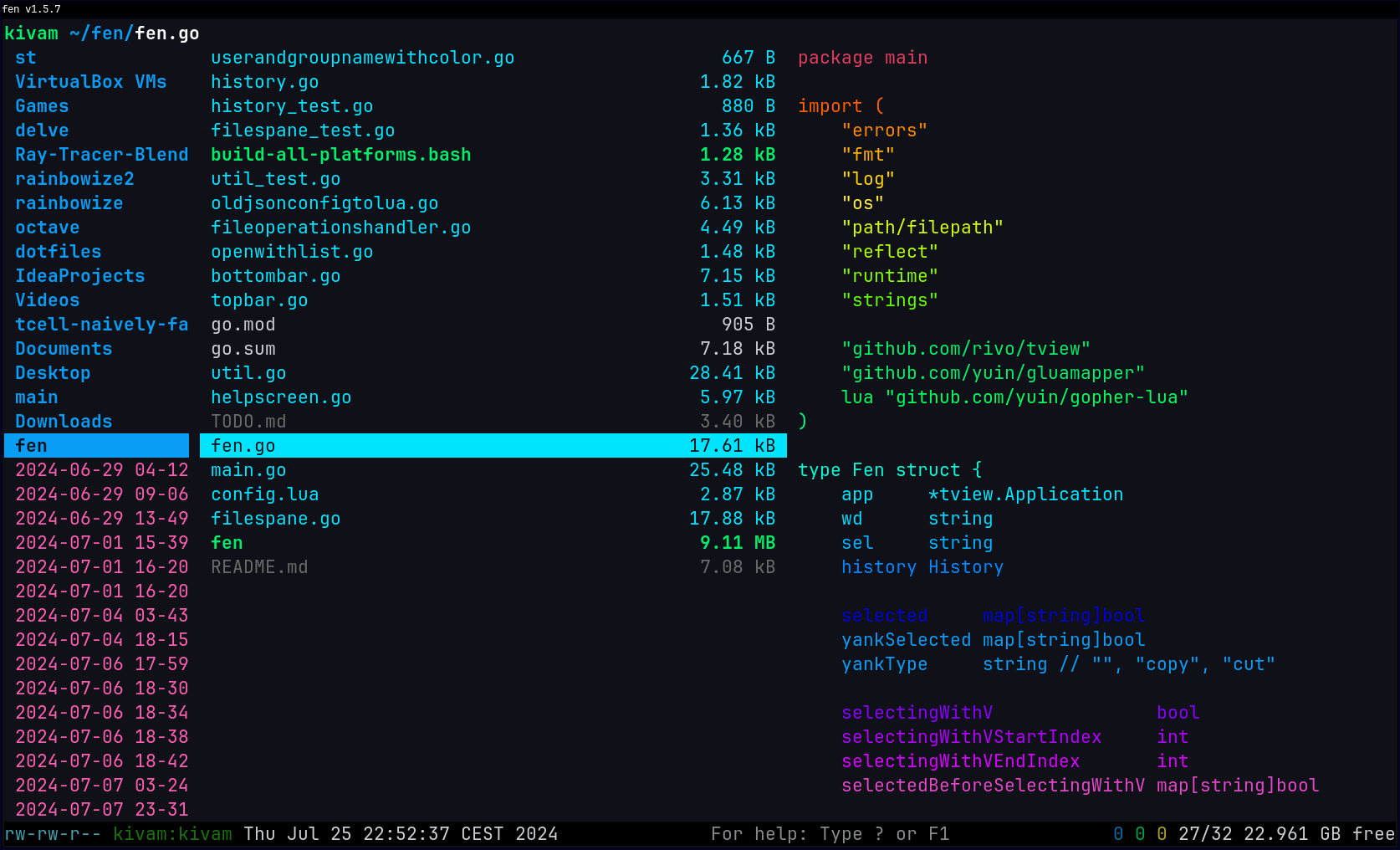Select the helpscreen.go file

[493, 397]
